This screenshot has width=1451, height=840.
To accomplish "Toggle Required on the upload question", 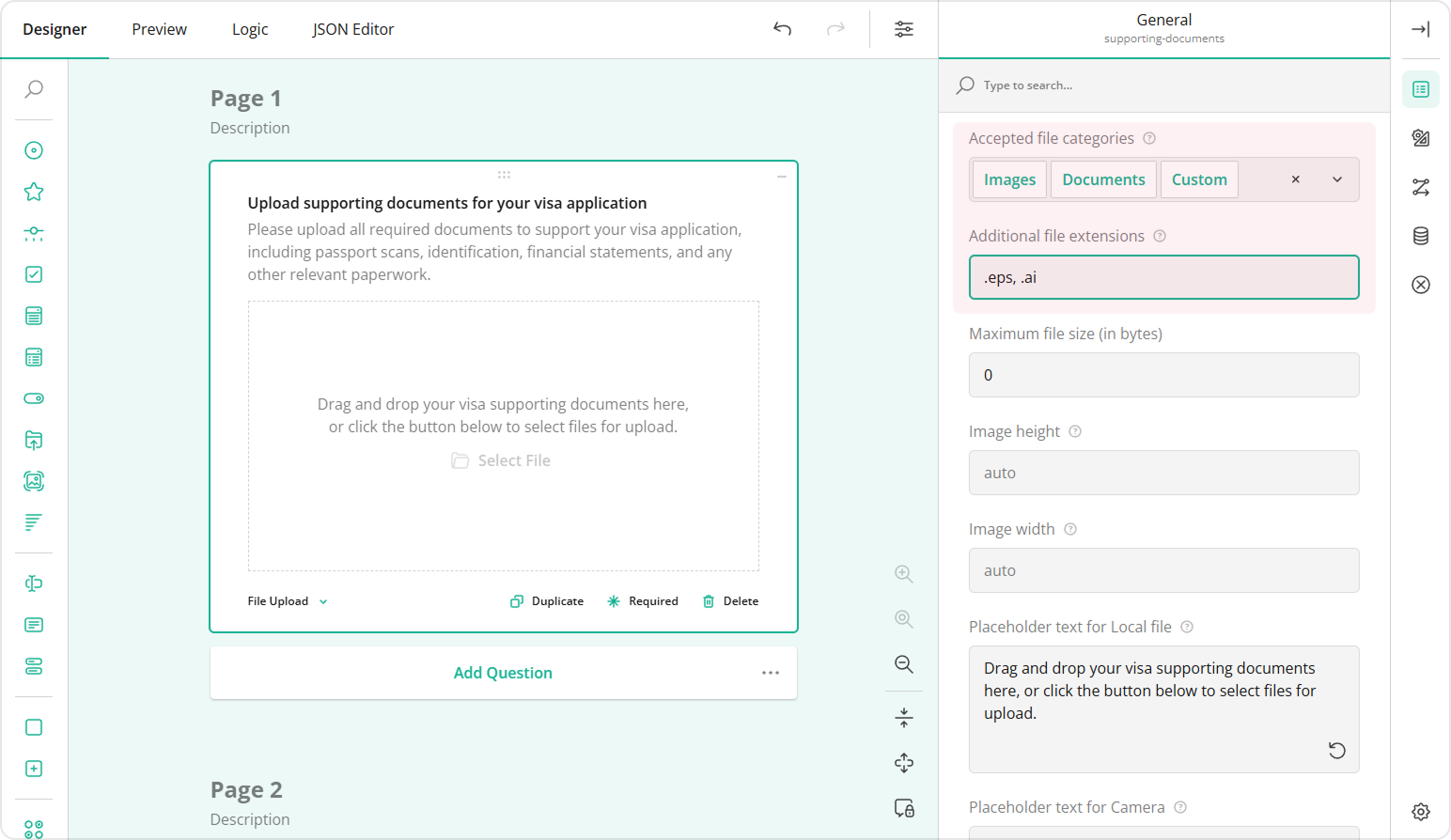I will pos(643,600).
